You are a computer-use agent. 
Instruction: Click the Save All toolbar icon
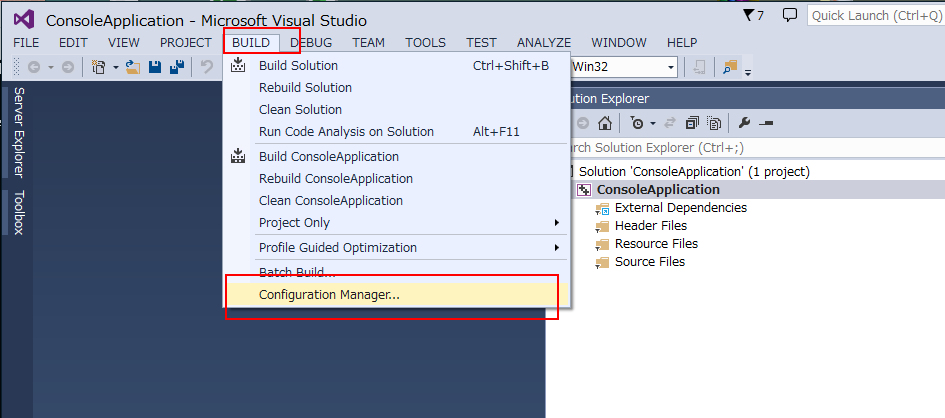(177, 67)
